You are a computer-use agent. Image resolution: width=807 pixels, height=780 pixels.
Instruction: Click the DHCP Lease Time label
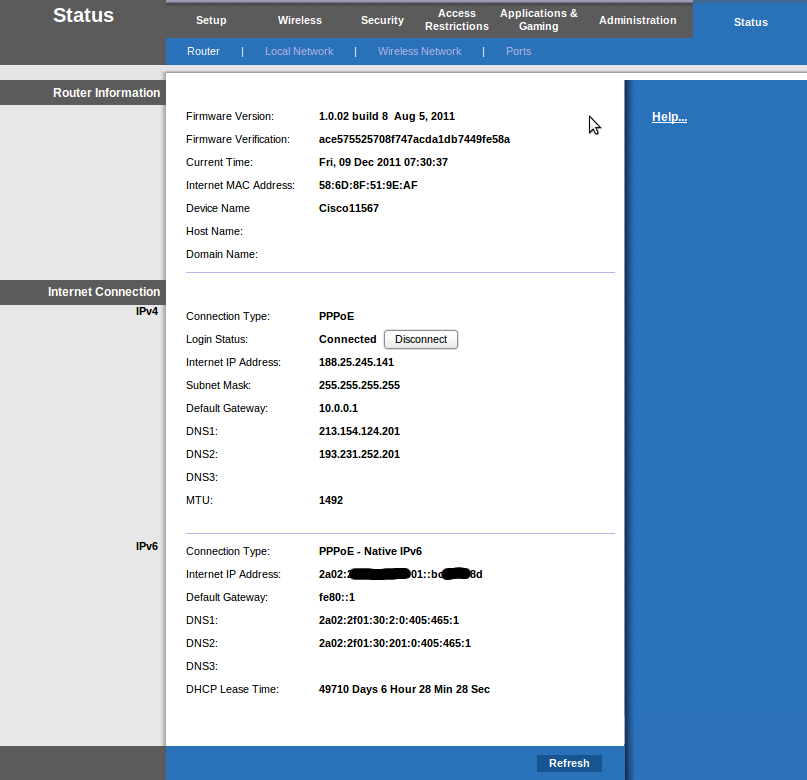point(232,689)
